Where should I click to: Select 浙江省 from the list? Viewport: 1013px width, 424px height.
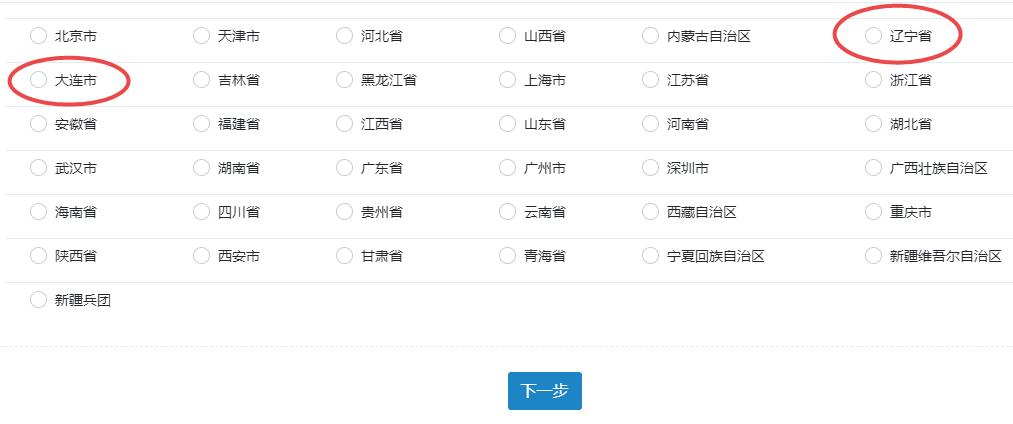(874, 80)
